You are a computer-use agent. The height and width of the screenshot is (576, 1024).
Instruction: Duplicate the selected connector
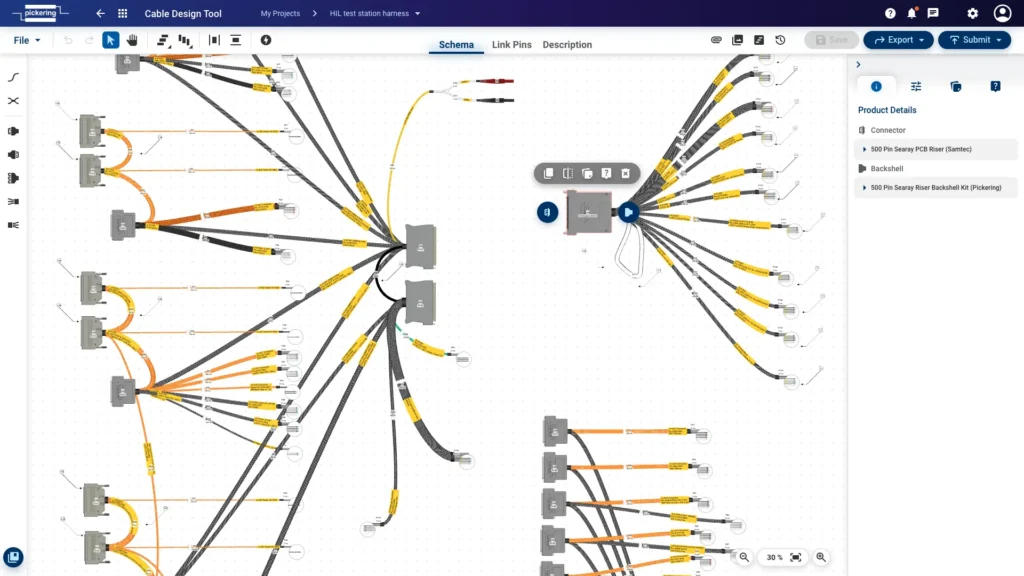point(587,173)
